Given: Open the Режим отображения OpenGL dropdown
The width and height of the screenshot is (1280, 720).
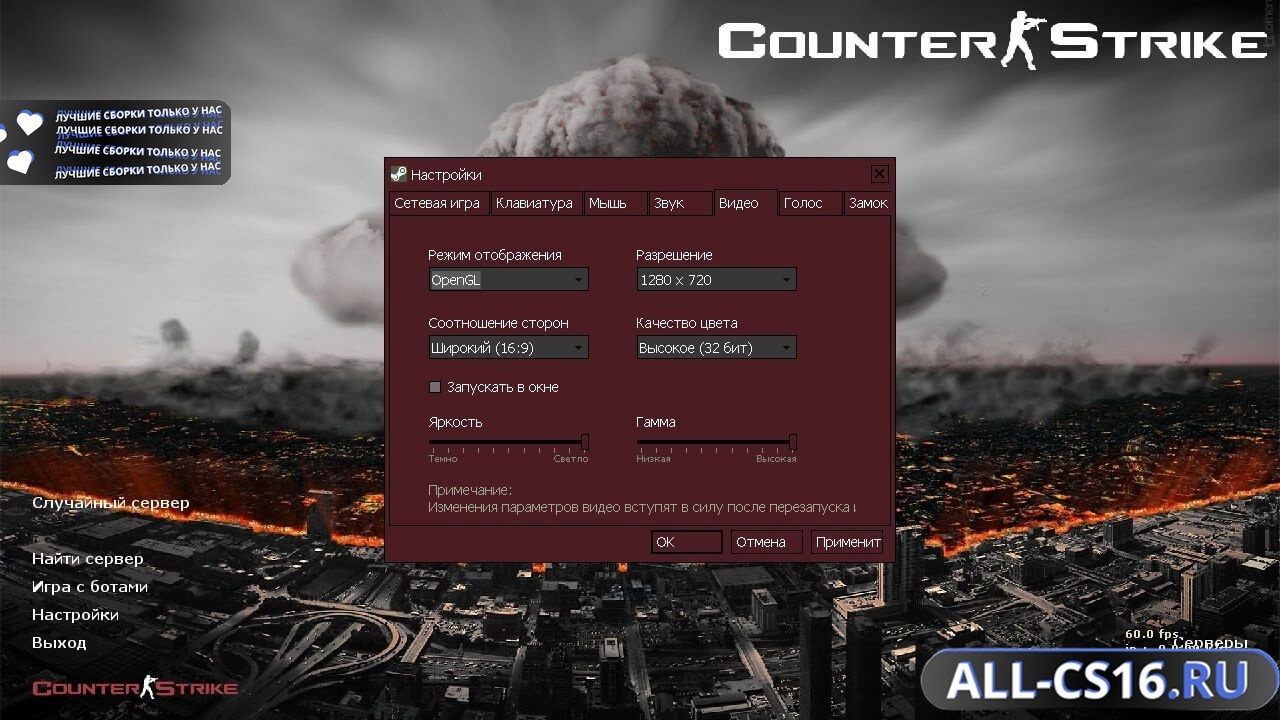Looking at the screenshot, I should point(508,280).
